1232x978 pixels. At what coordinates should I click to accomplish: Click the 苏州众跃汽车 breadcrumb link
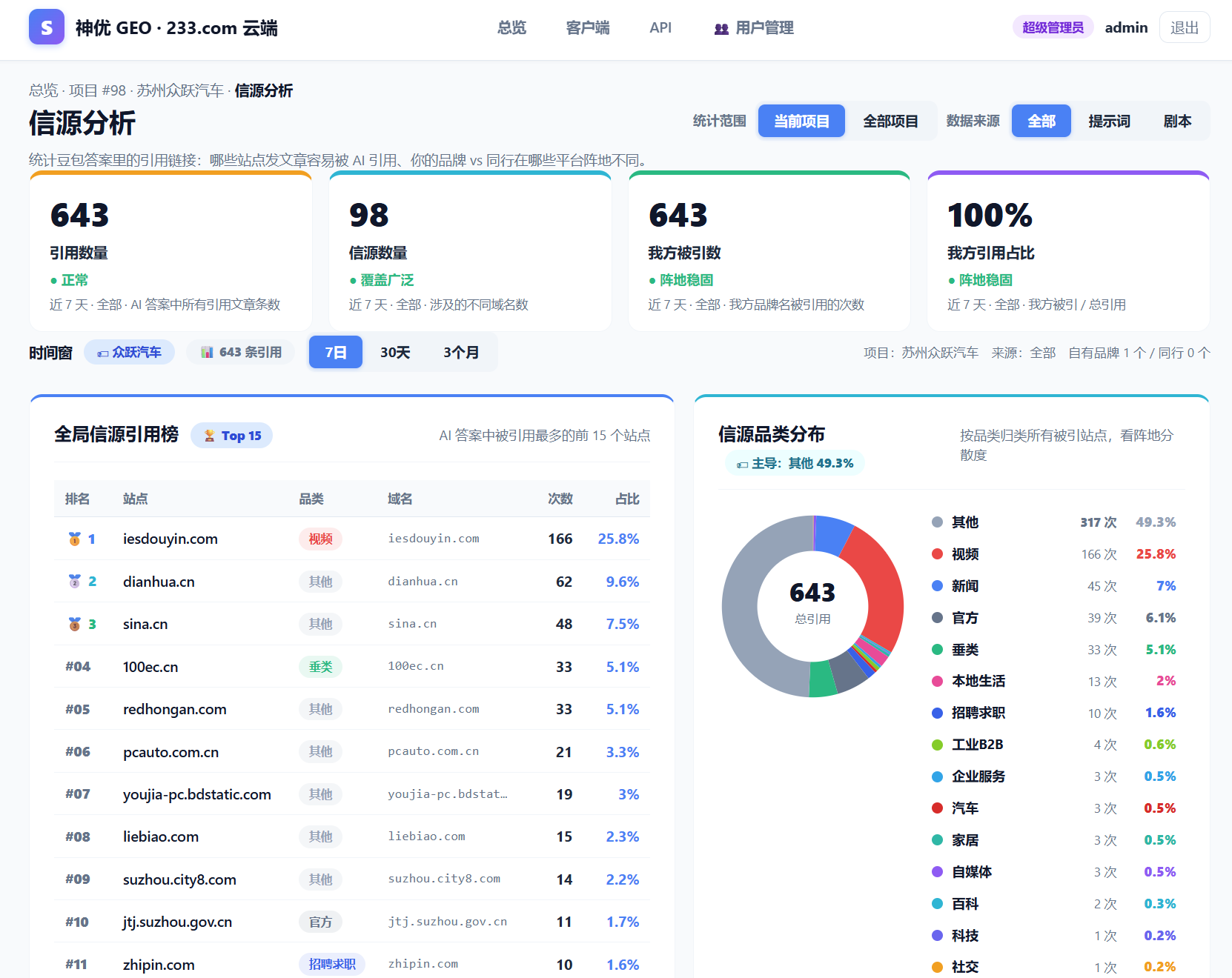pos(180,90)
